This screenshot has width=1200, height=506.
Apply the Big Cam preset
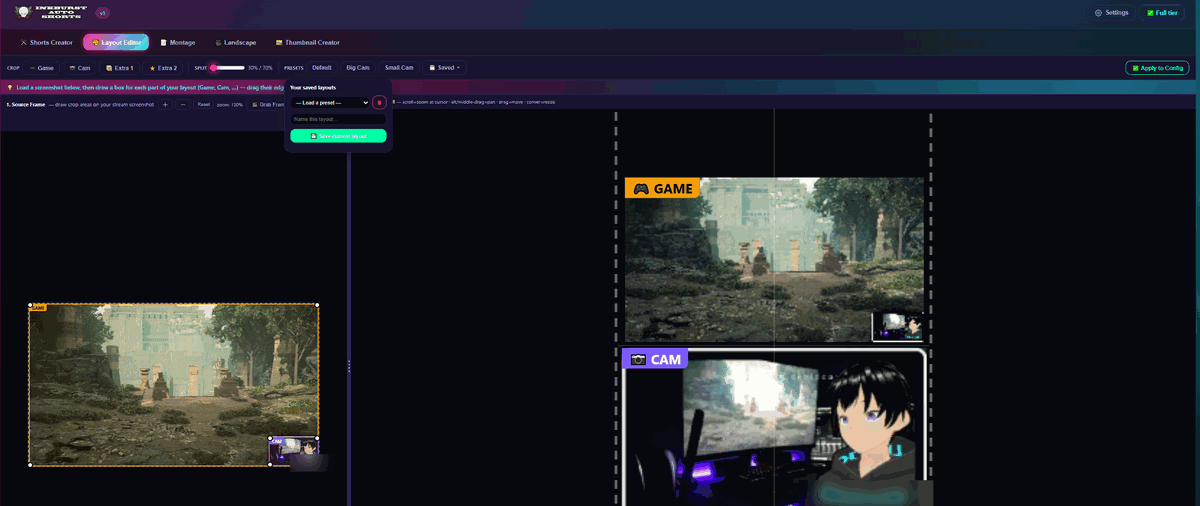358,68
